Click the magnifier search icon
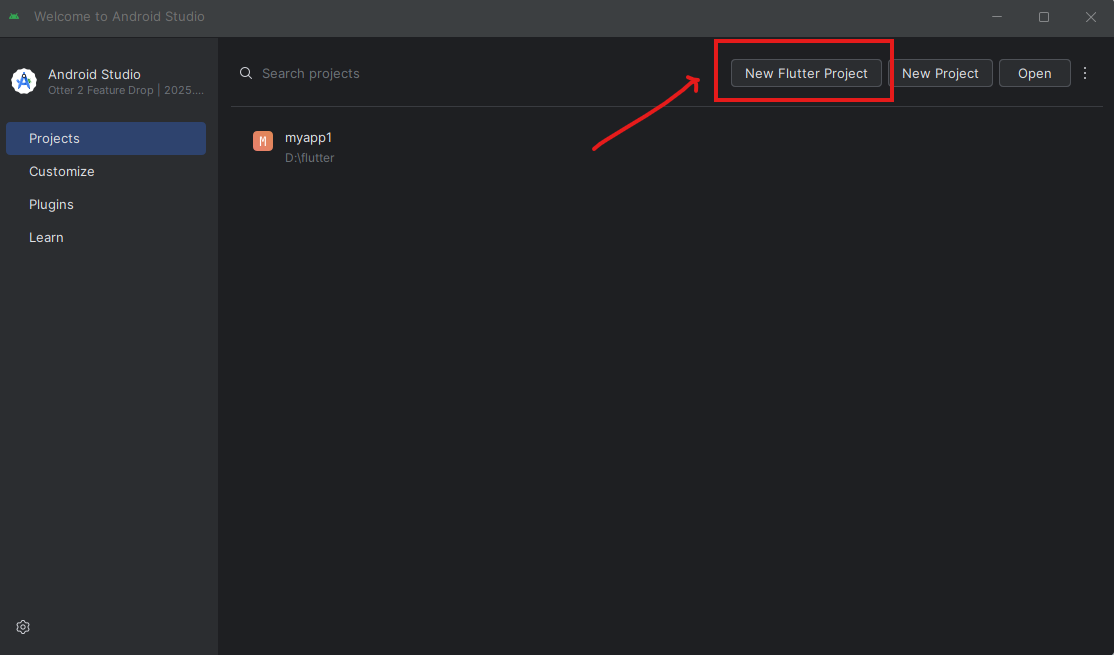 coord(246,73)
